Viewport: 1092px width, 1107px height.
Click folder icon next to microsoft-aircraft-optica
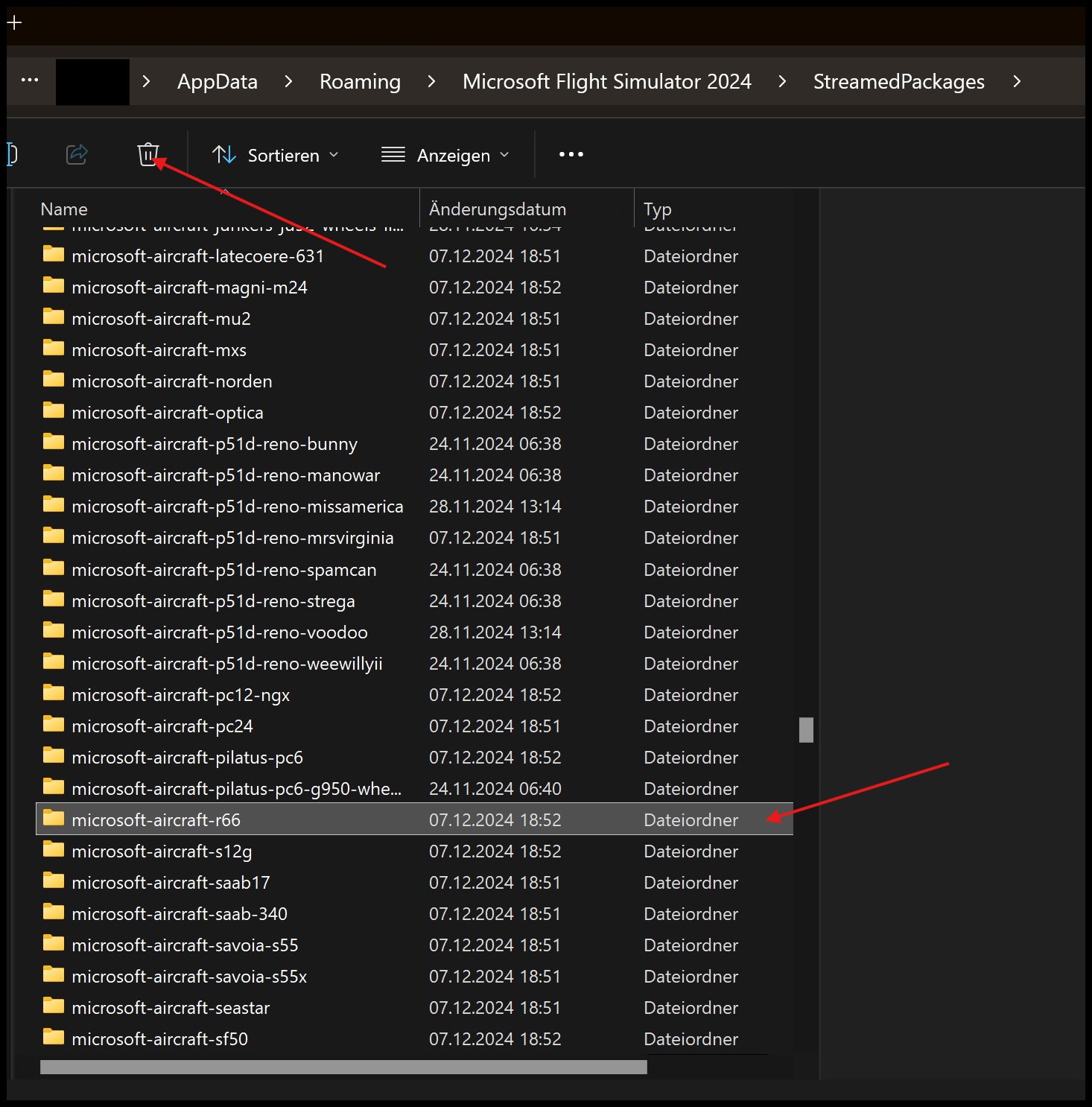pyautogui.click(x=54, y=411)
